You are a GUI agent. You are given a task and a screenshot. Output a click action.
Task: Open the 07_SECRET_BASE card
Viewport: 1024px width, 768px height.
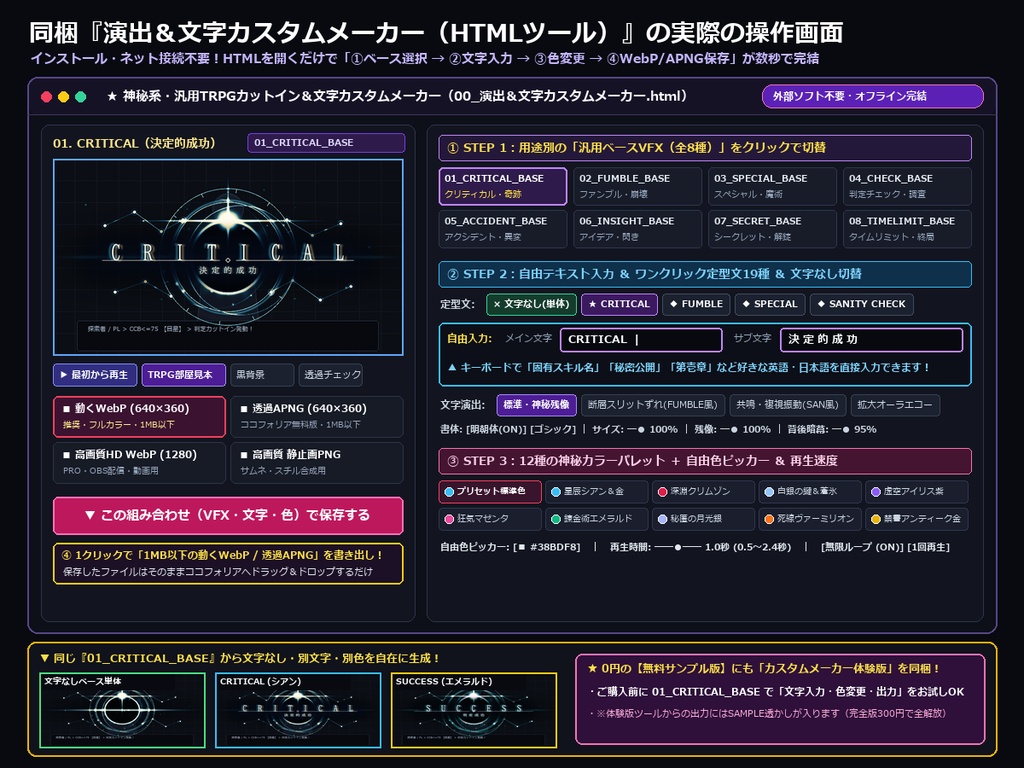[x=773, y=229]
